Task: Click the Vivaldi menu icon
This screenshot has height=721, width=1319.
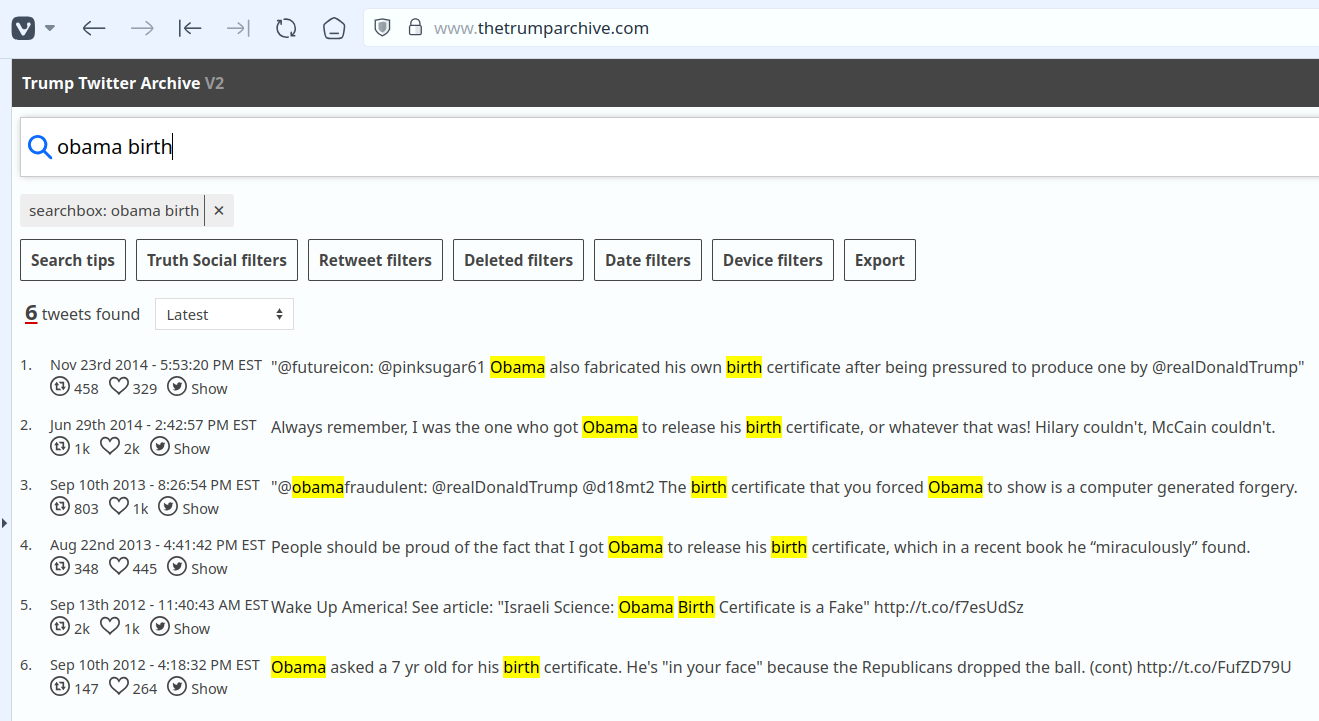Action: [x=25, y=28]
